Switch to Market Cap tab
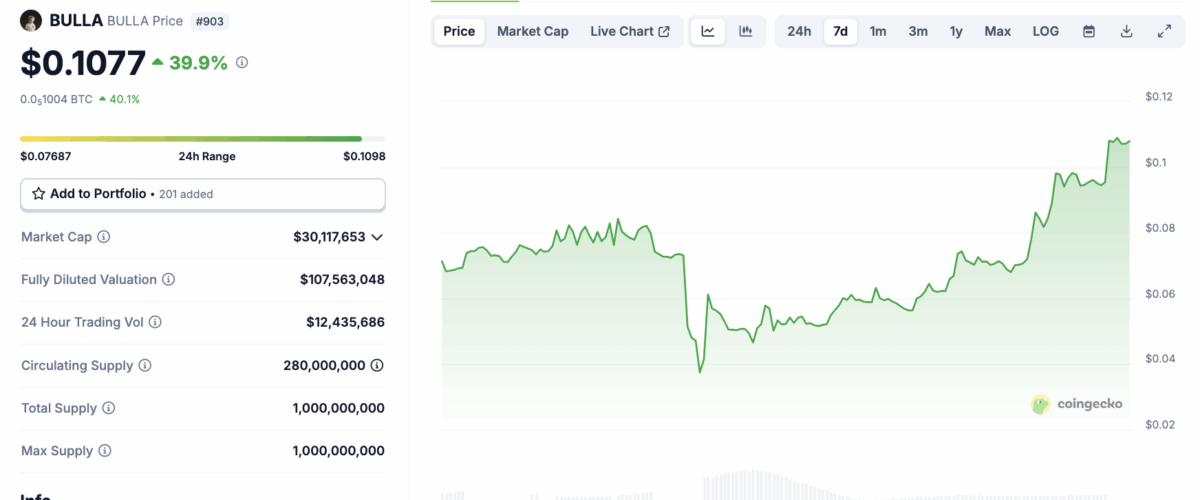Image resolution: width=1200 pixels, height=500 pixels. 532,31
